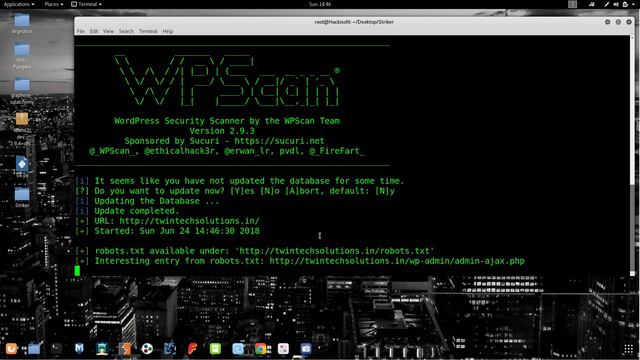Expand the Places dropdown in top panel
Viewport: 640px width, 360px height.
click(x=53, y=4)
